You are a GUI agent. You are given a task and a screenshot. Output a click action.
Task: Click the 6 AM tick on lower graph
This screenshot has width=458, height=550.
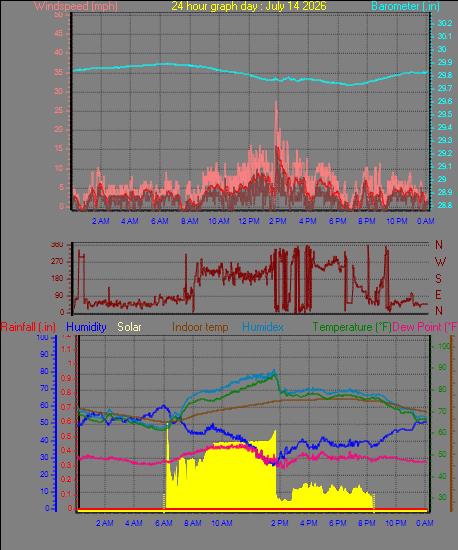pos(163,523)
